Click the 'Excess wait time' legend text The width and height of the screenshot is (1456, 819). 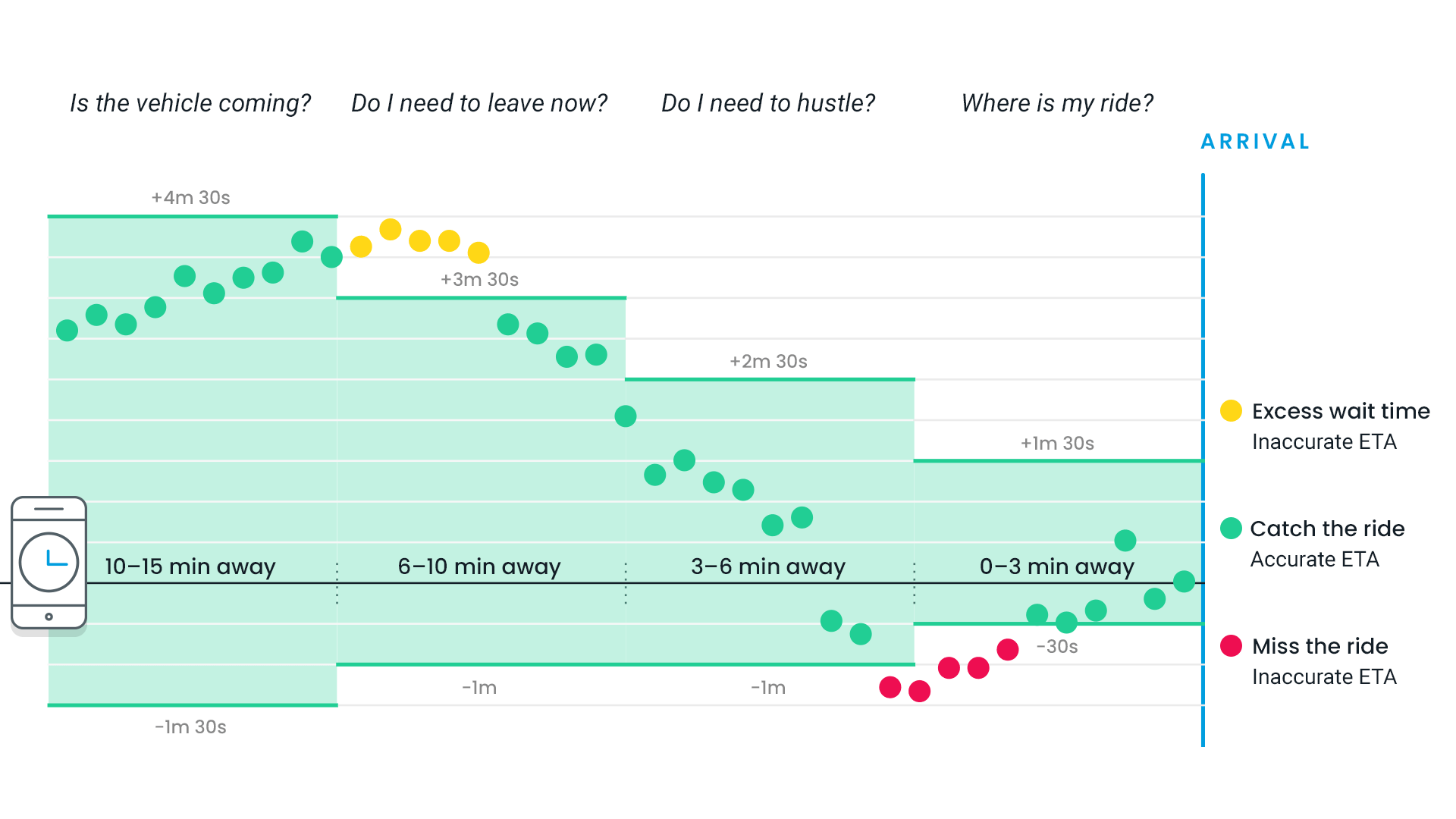pyautogui.click(x=1341, y=411)
